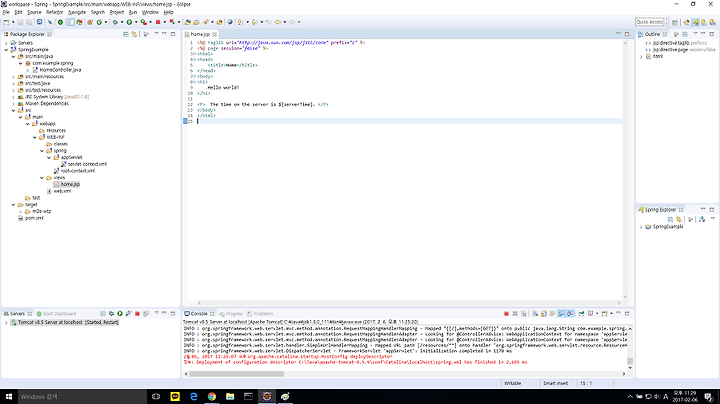Open the Debug button dropdown arrow
Viewport: 720px width, 404px height.
point(122,22)
